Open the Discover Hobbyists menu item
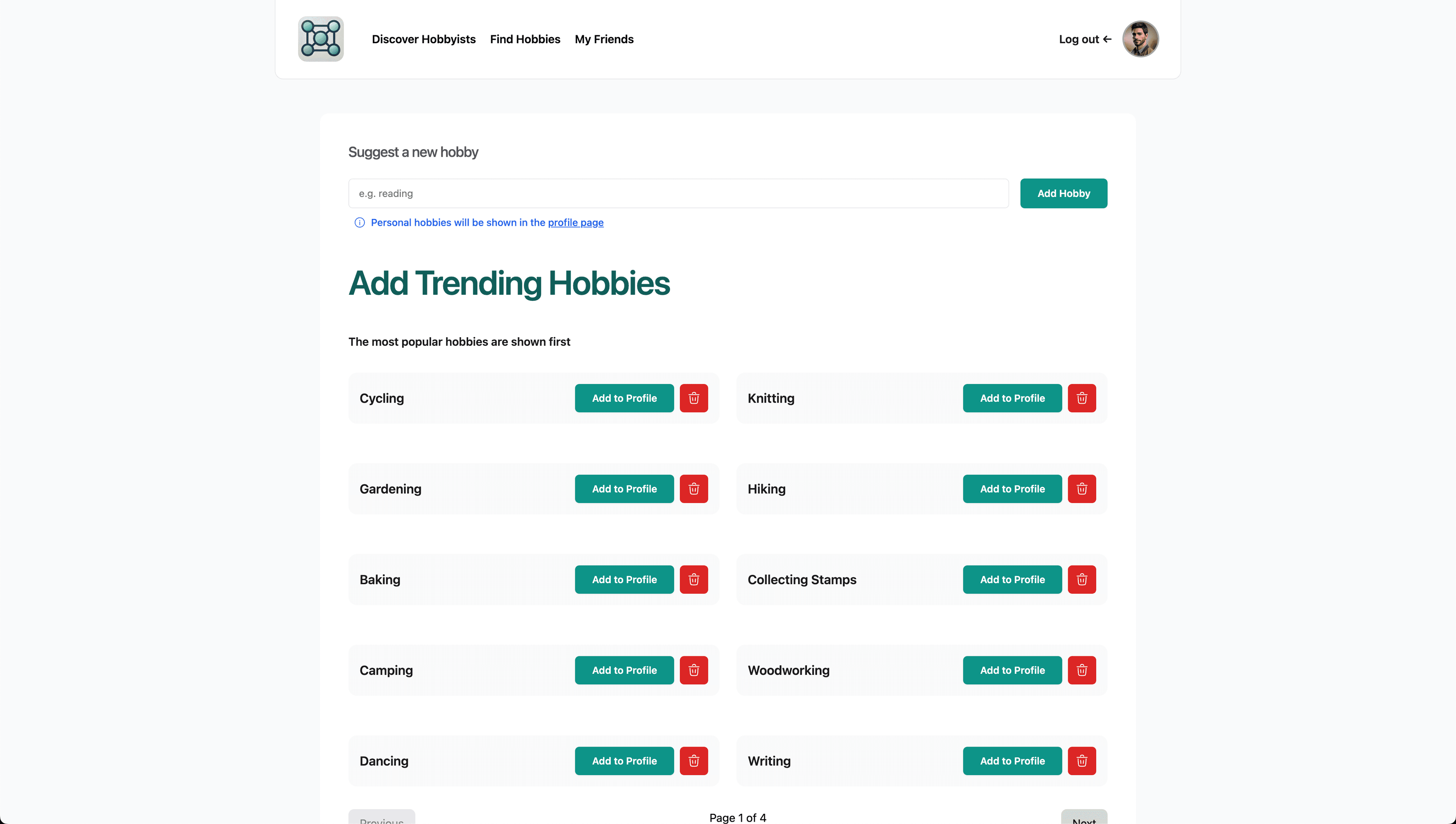 tap(424, 39)
